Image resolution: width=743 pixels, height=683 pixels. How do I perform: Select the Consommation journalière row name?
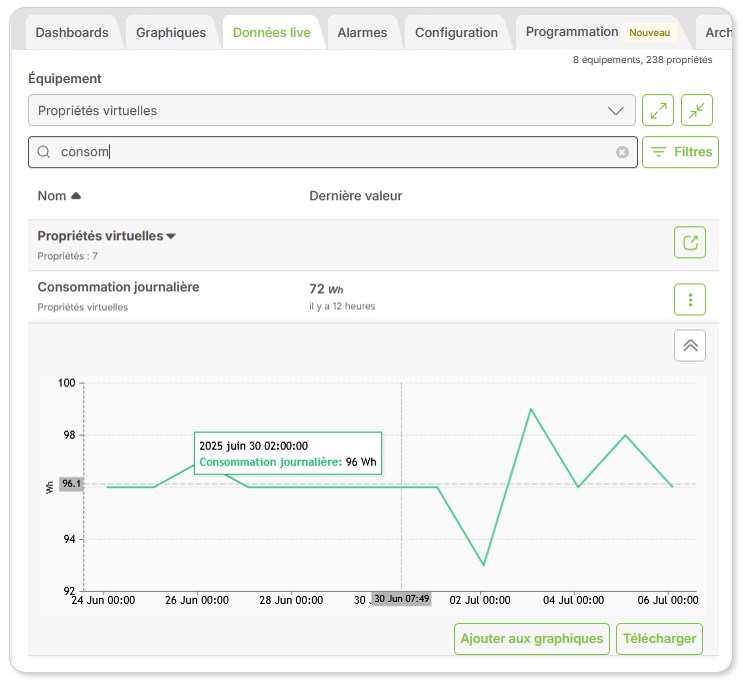tap(118, 287)
